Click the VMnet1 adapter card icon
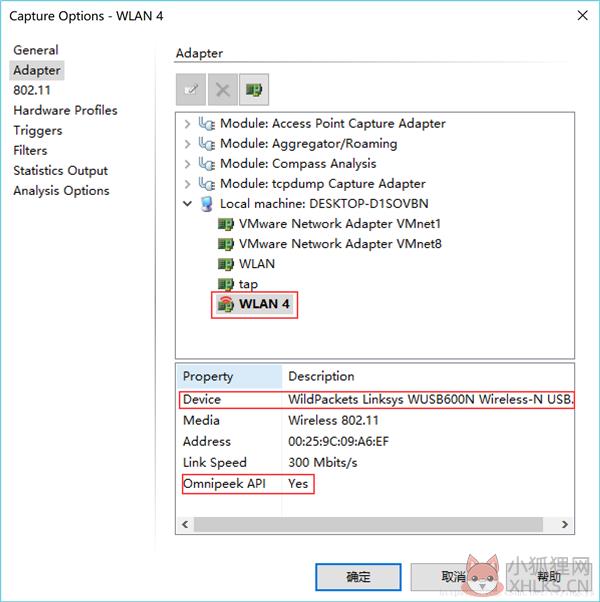 point(226,224)
